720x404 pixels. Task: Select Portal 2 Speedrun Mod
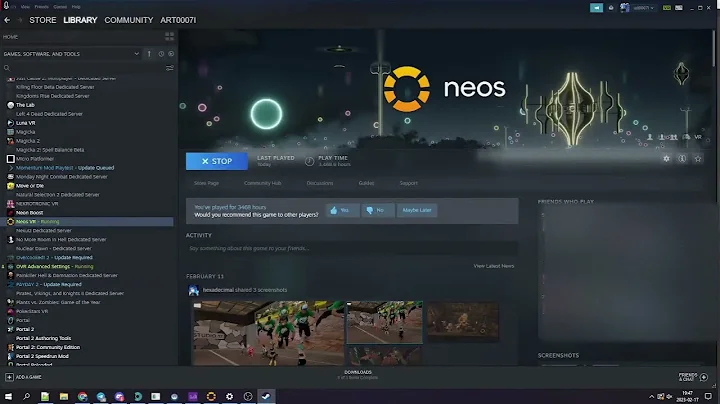[x=42, y=356]
